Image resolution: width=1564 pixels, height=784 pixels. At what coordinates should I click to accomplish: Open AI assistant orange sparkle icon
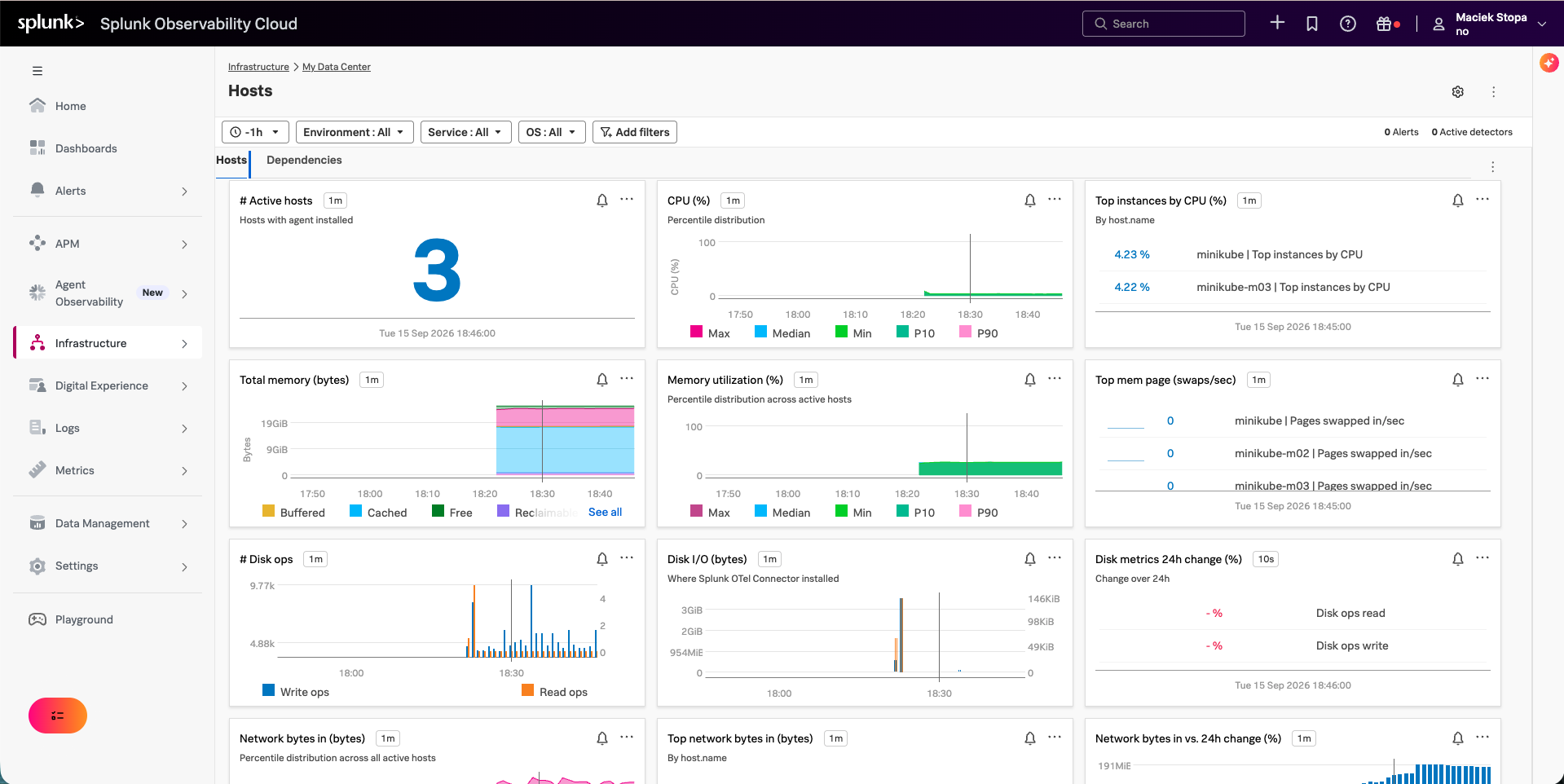point(1549,63)
